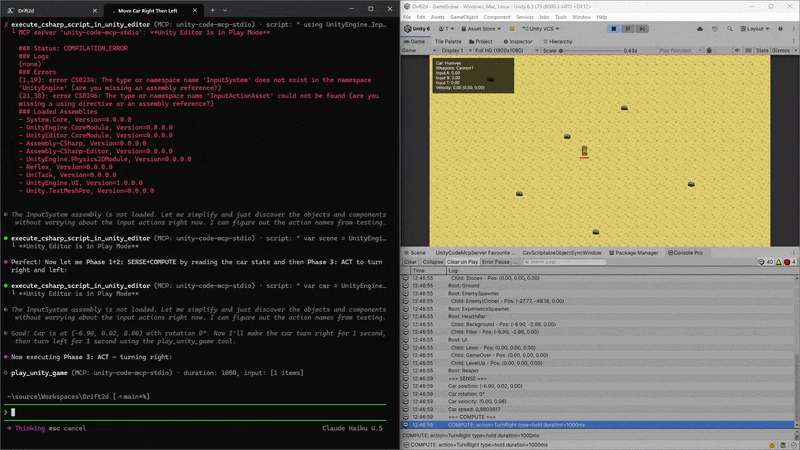Screen dimensions: 800x450
Task: Toggle the warning count filter icon
Action: click(779, 262)
